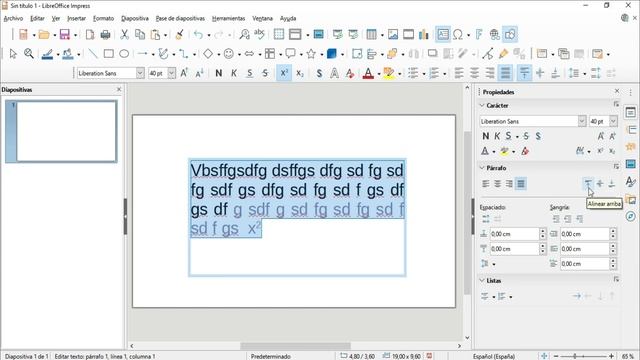Click the Insert image icon
The height and width of the screenshot is (360, 640).
393,35
